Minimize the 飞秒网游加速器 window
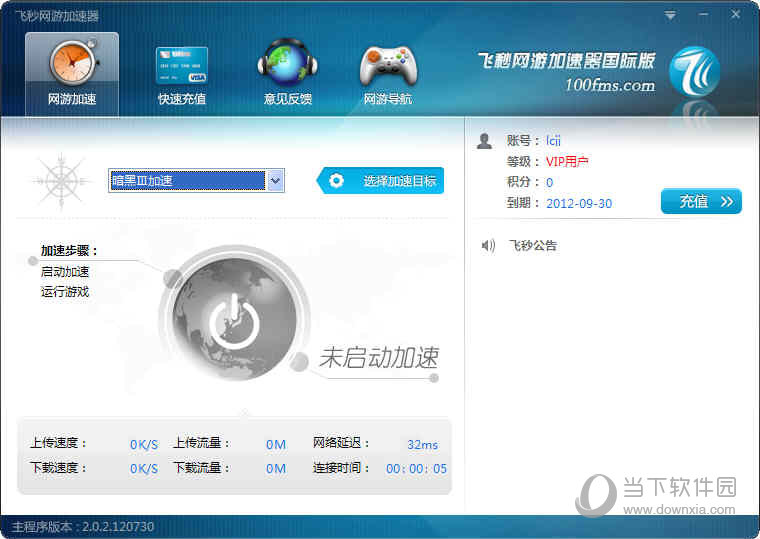760x539 pixels. coord(703,15)
